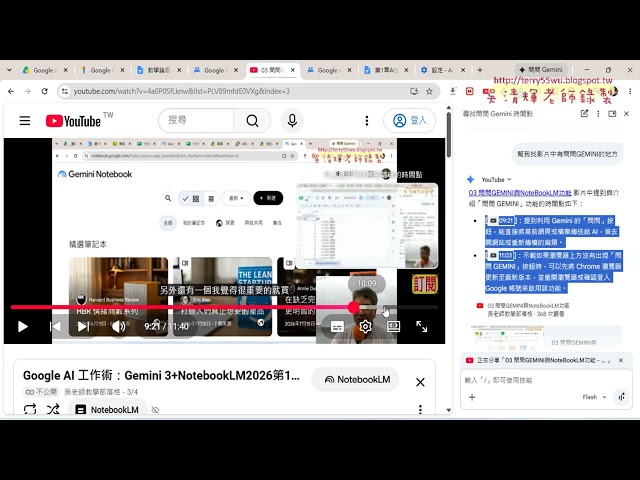Expand the tab search chevron
The image size is (640, 480).
coord(9,70)
